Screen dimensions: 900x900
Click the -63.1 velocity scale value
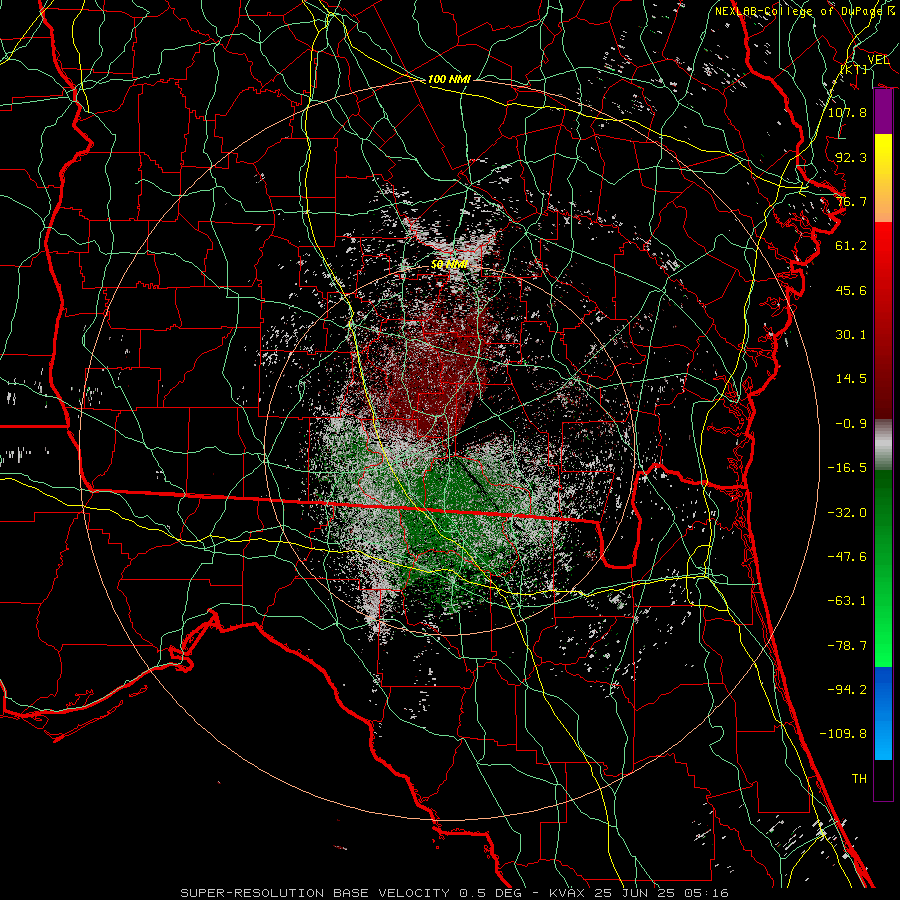pos(847,601)
